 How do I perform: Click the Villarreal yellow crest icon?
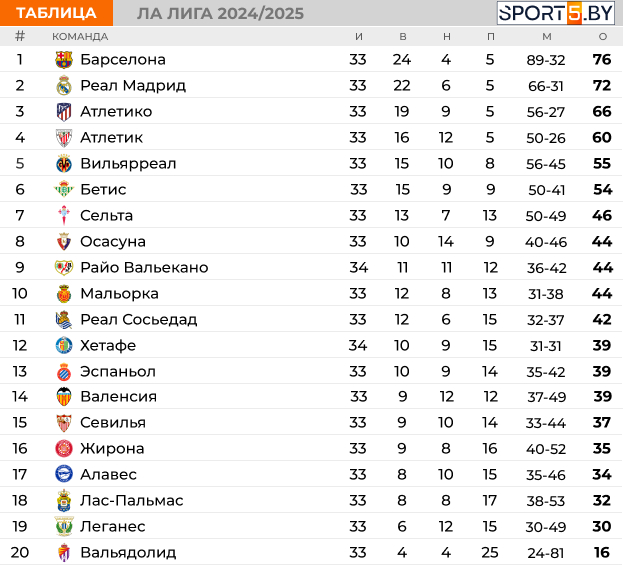64,164
